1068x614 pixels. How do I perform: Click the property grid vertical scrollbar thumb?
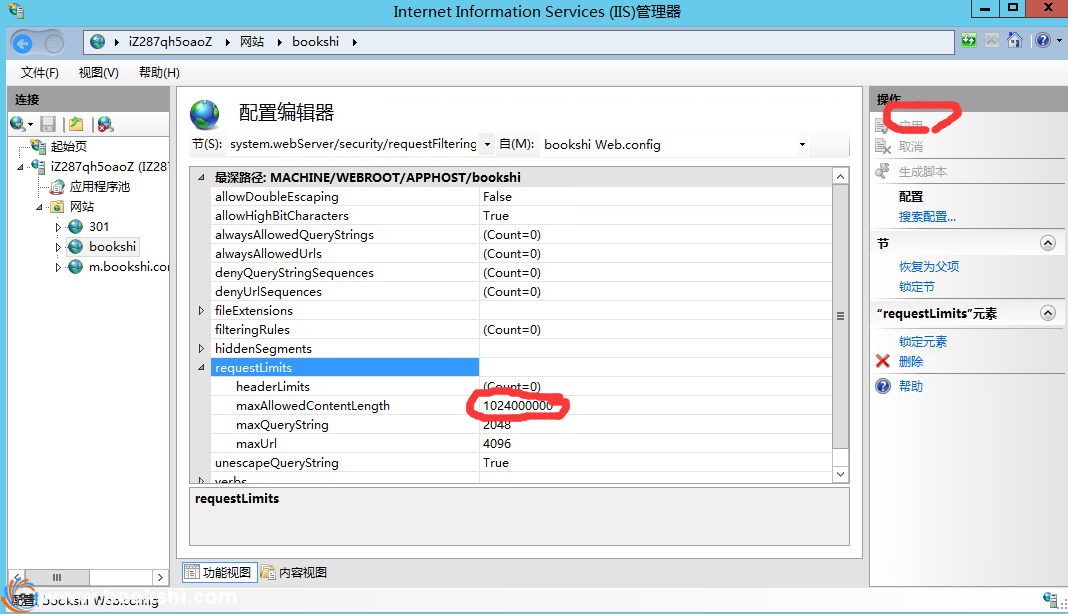click(x=841, y=316)
